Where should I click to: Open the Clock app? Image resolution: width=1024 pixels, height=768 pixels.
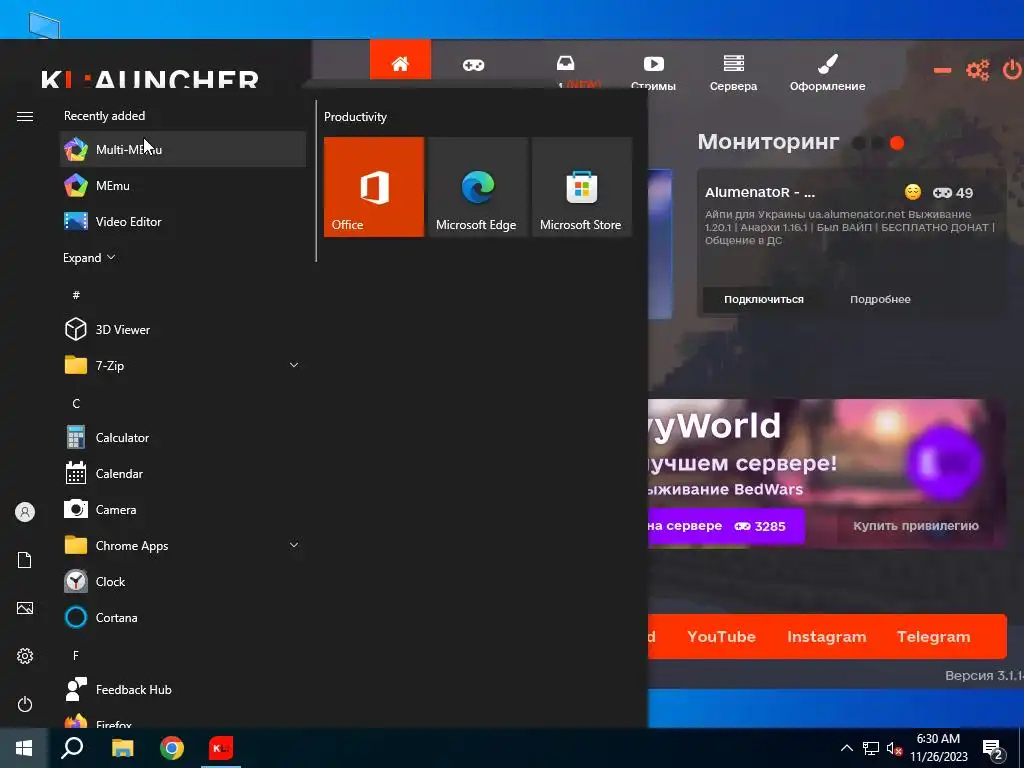(183, 581)
